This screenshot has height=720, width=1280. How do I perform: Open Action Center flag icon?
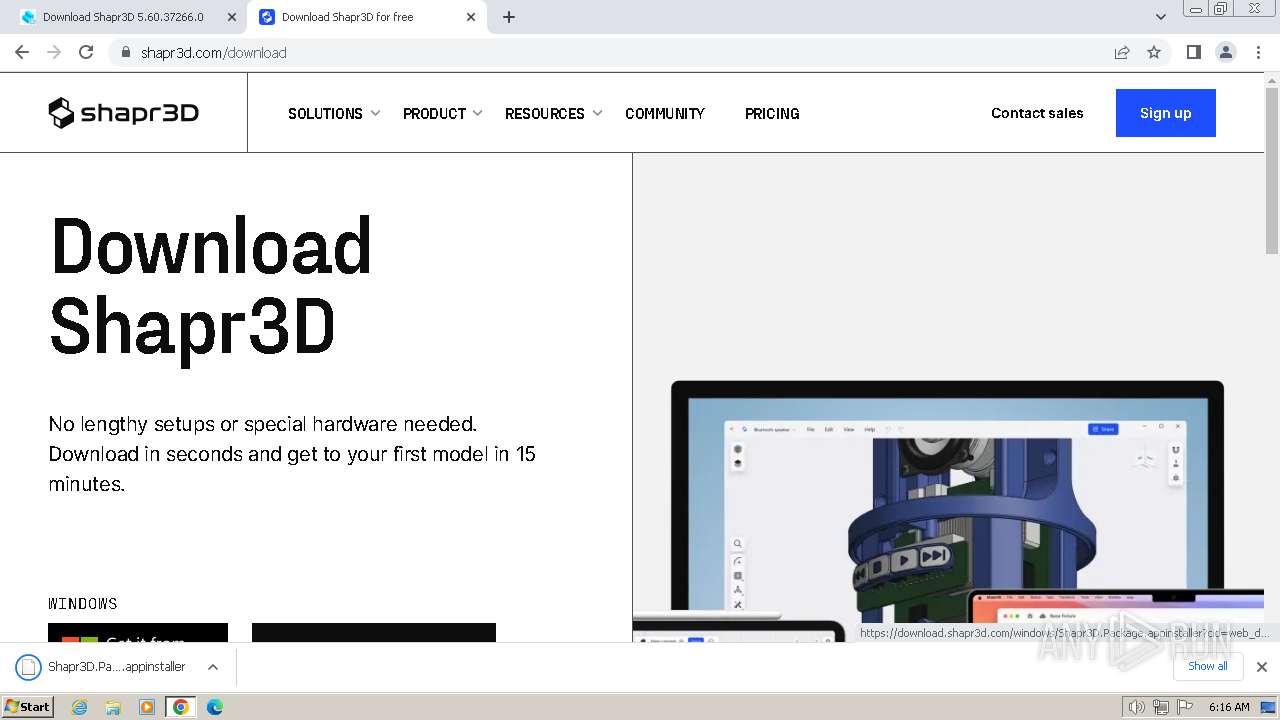(x=1184, y=707)
